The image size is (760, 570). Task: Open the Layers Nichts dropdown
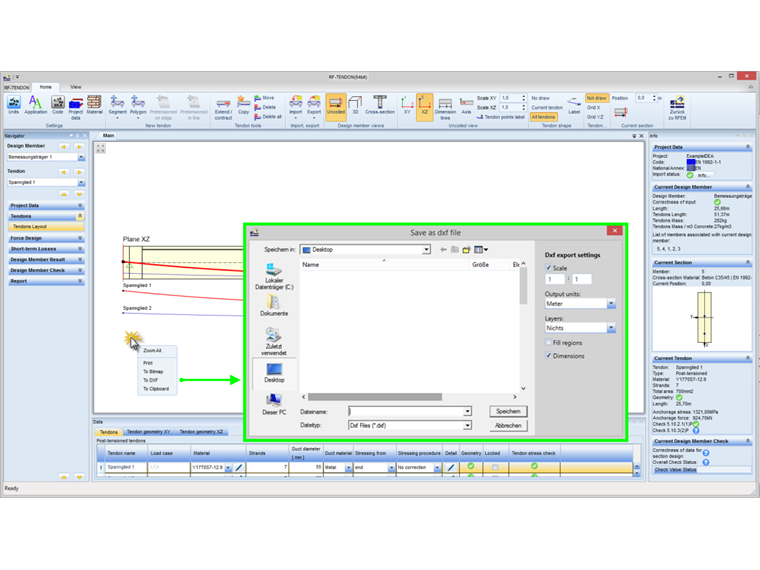611,328
